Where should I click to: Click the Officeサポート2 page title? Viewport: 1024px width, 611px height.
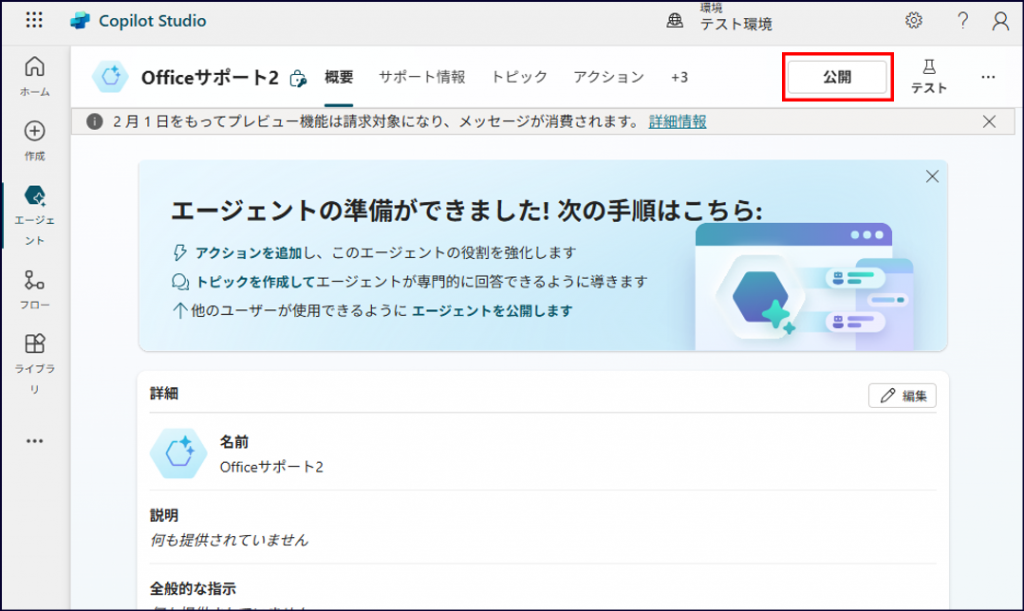210,78
